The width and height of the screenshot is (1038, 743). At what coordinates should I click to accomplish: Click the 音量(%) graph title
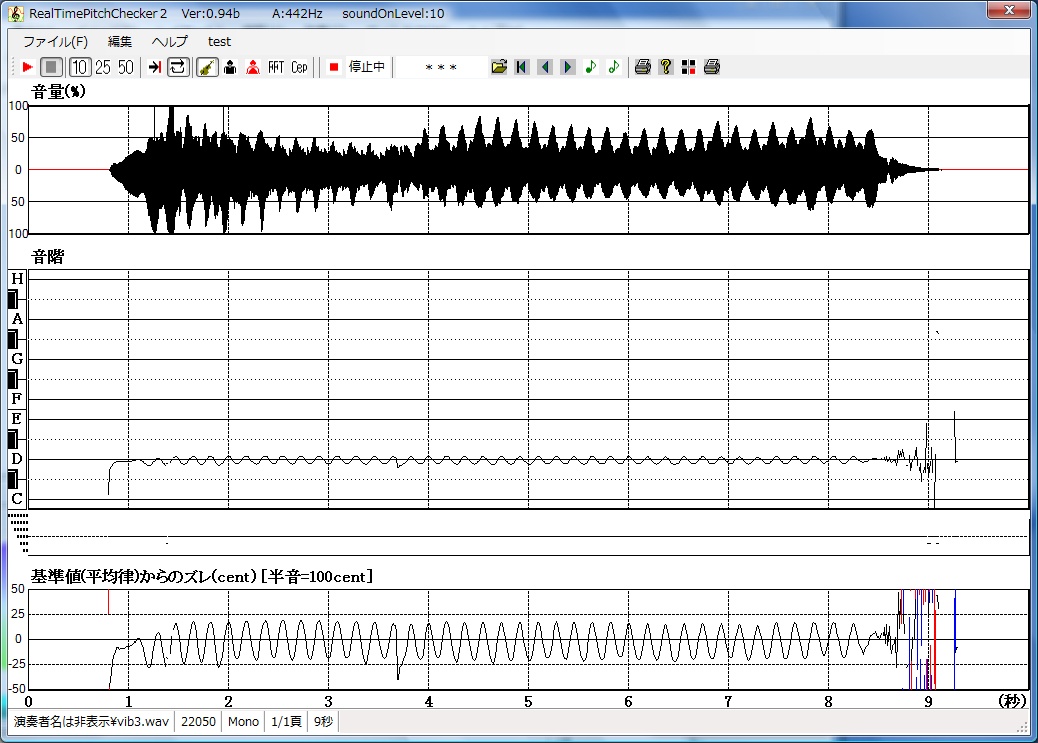point(58,91)
